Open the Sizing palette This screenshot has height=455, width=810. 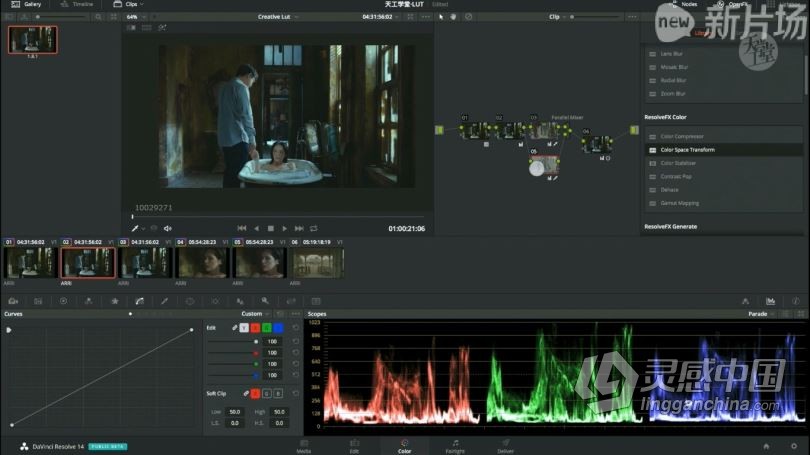tap(291, 301)
